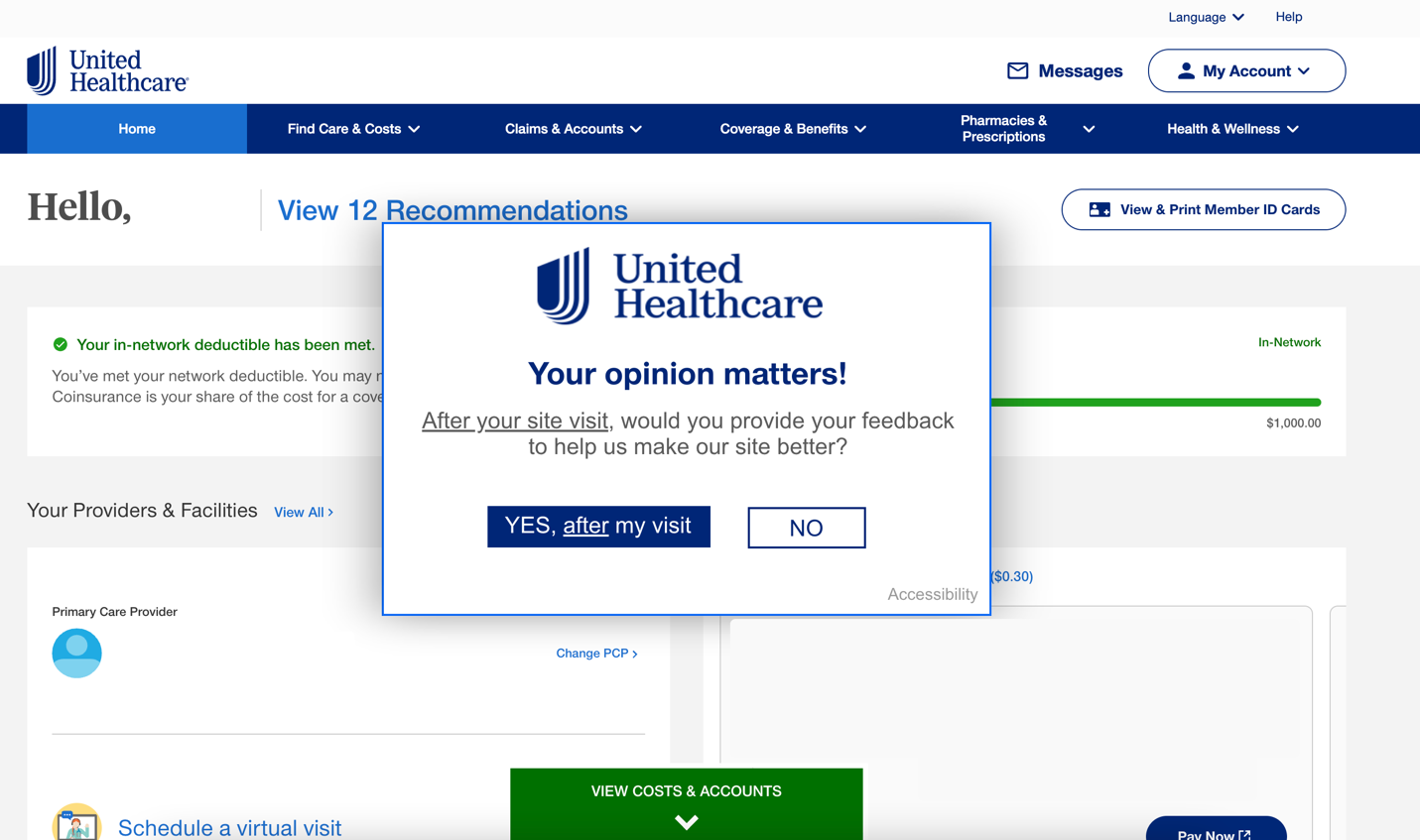Click the Primary Care Provider avatar
This screenshot has height=840, width=1420.
76,653
